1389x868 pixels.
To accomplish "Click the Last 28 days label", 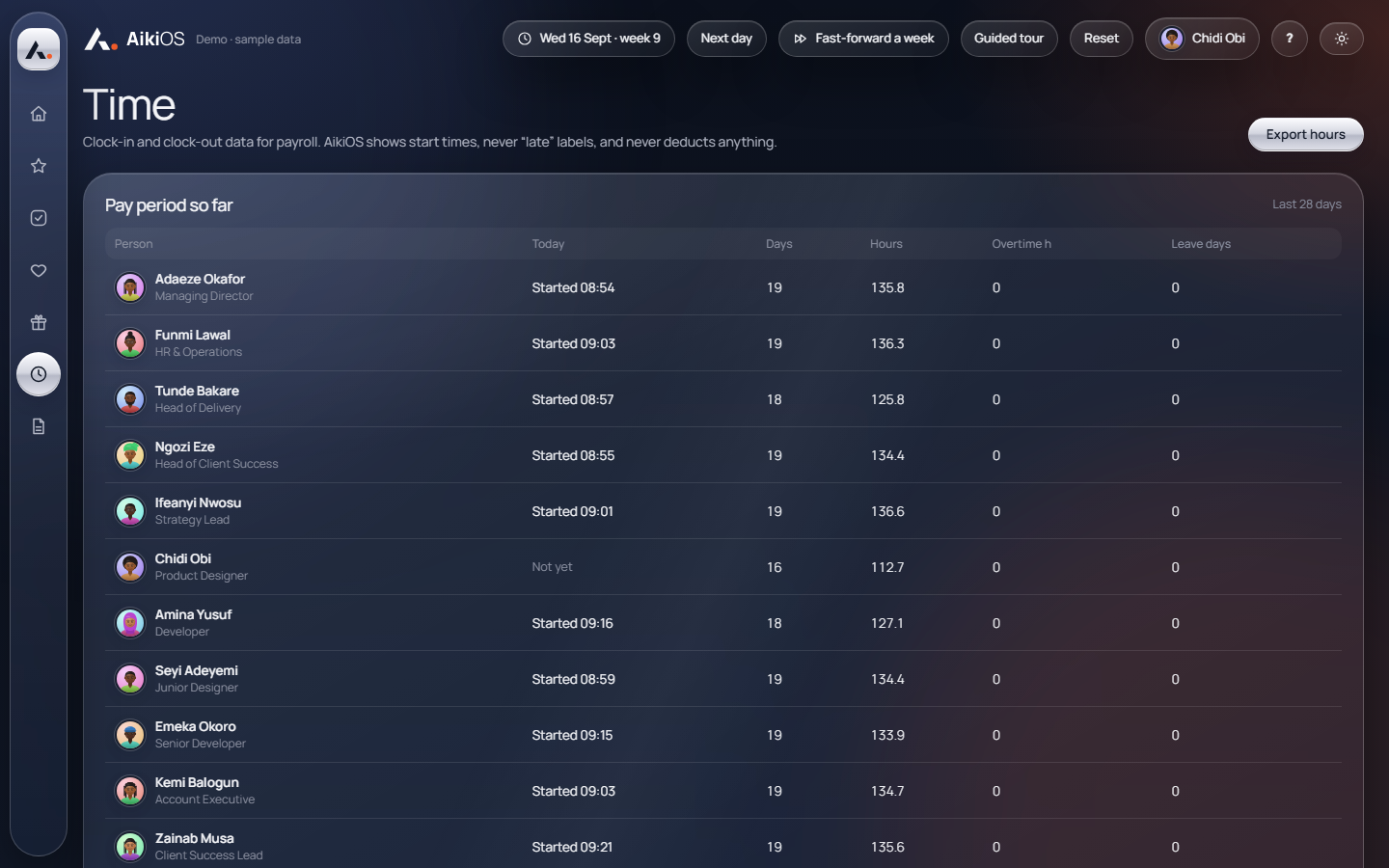I will (x=1306, y=204).
